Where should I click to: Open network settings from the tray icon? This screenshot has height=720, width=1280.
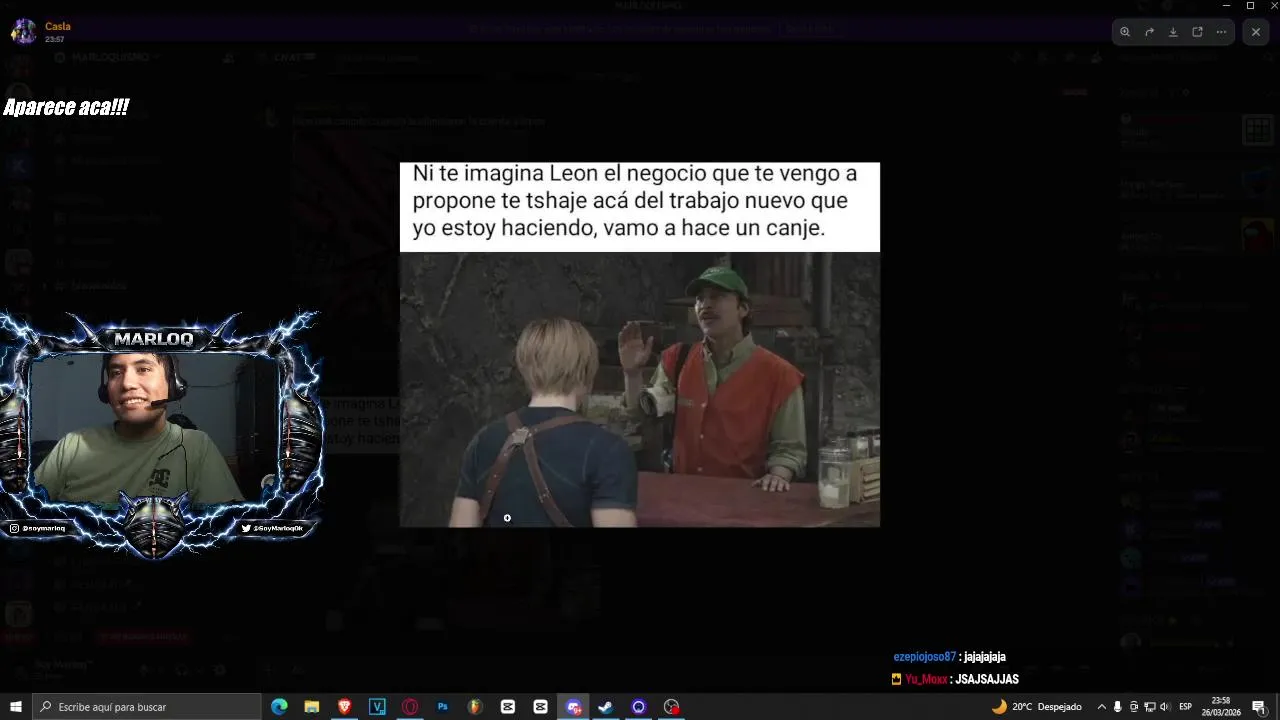[1149, 707]
